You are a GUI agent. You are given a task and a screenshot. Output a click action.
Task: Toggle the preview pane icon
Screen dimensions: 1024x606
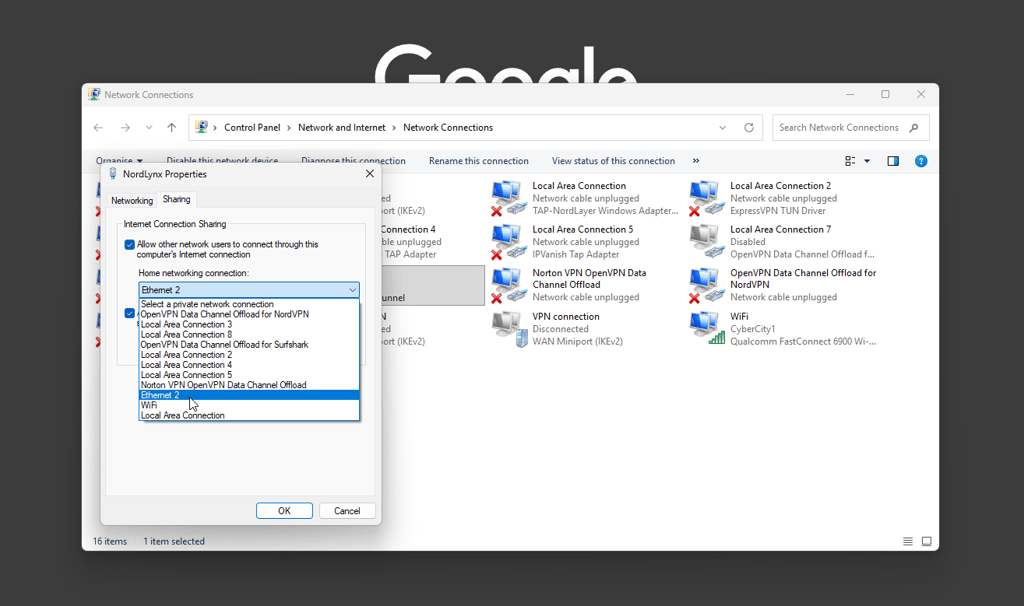pos(893,161)
